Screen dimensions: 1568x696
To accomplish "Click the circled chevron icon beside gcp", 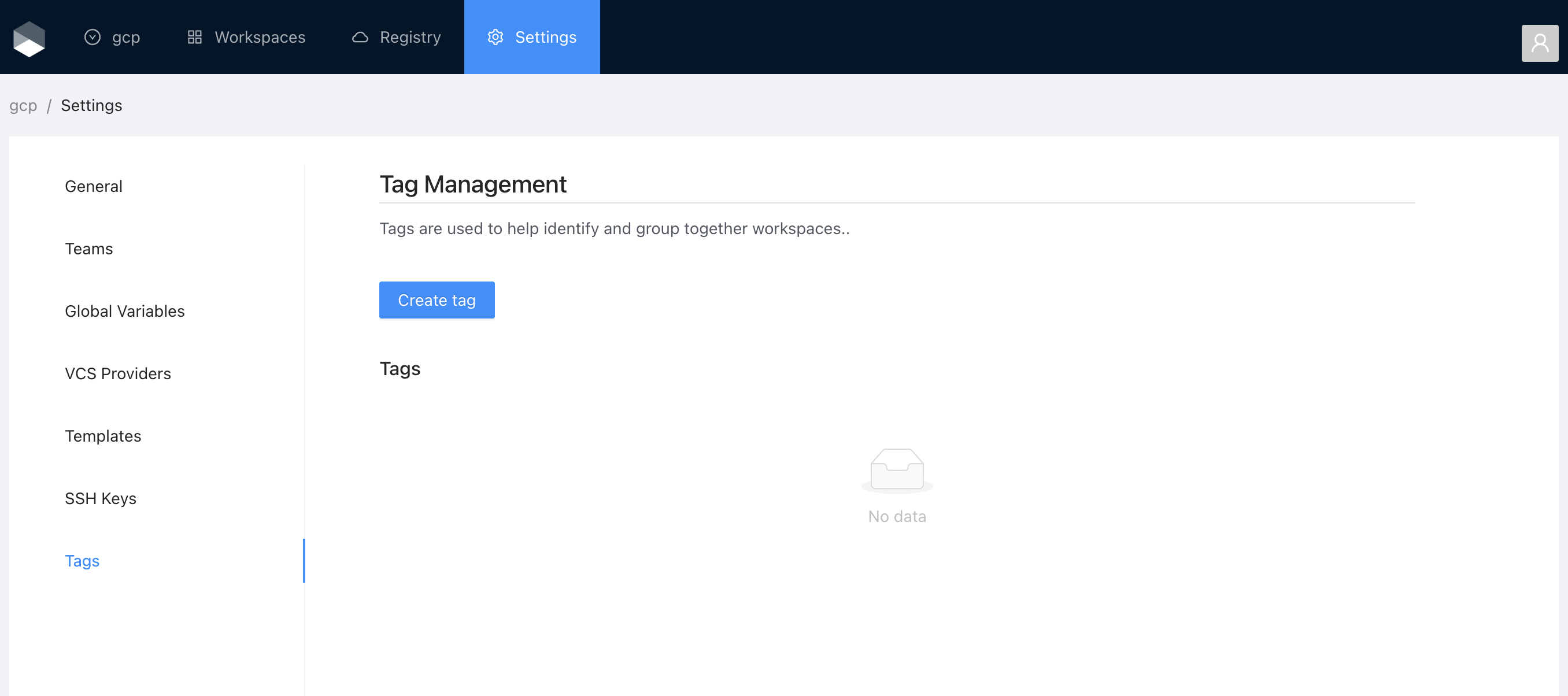I will coord(92,37).
